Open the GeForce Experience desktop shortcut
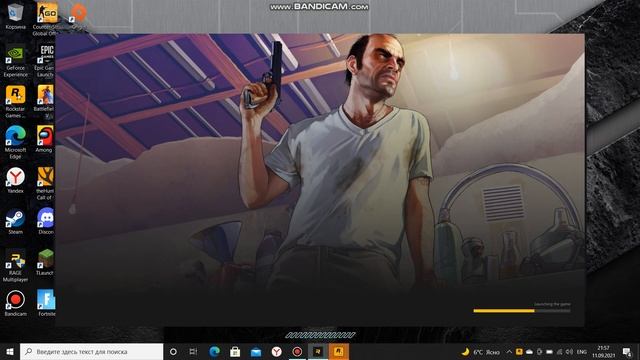This screenshot has width=640, height=360. click(x=16, y=61)
